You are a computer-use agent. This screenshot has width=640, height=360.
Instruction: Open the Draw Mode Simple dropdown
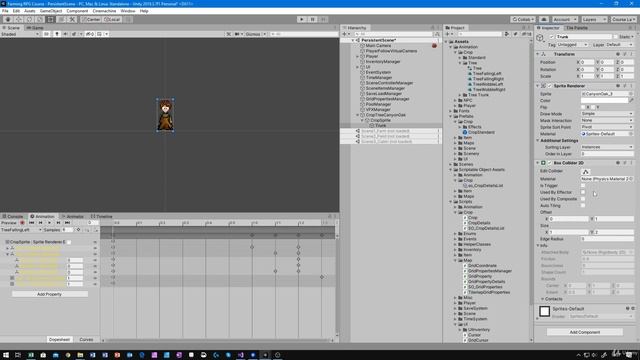(607, 114)
